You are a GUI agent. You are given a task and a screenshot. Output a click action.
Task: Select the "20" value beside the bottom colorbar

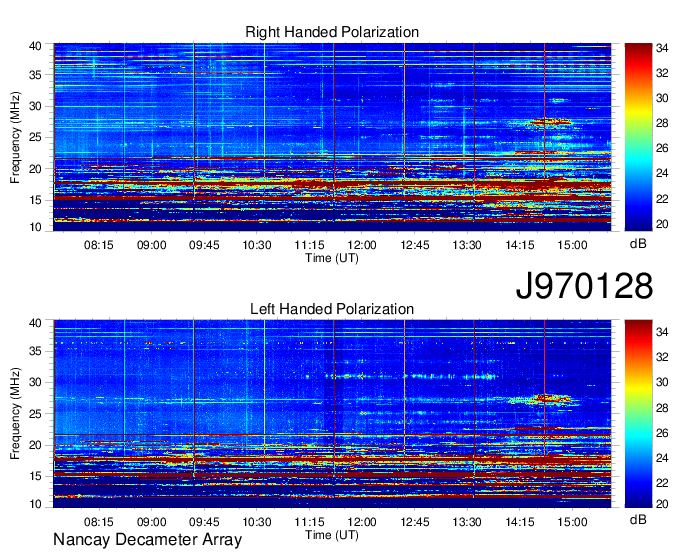pyautogui.click(x=662, y=504)
